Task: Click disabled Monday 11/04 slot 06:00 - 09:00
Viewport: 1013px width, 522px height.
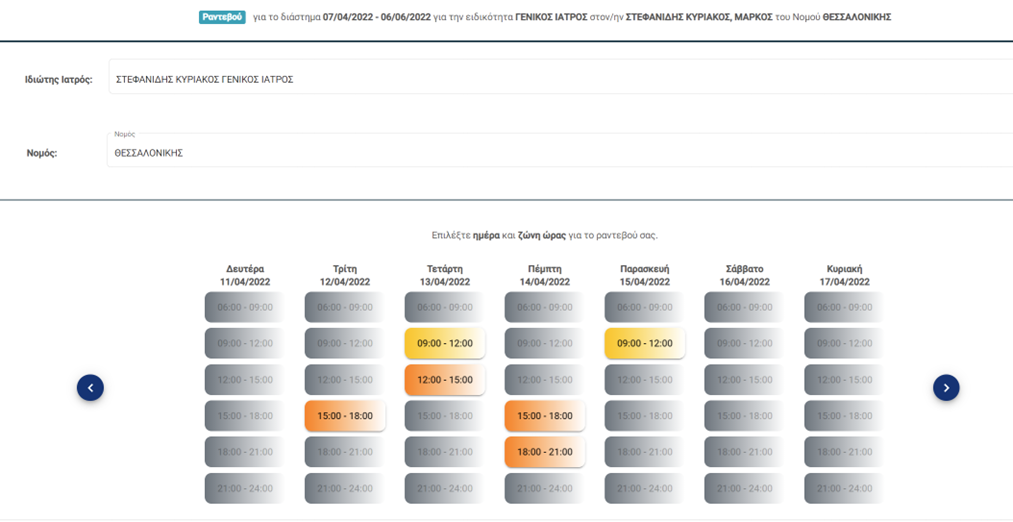Action: [245, 307]
